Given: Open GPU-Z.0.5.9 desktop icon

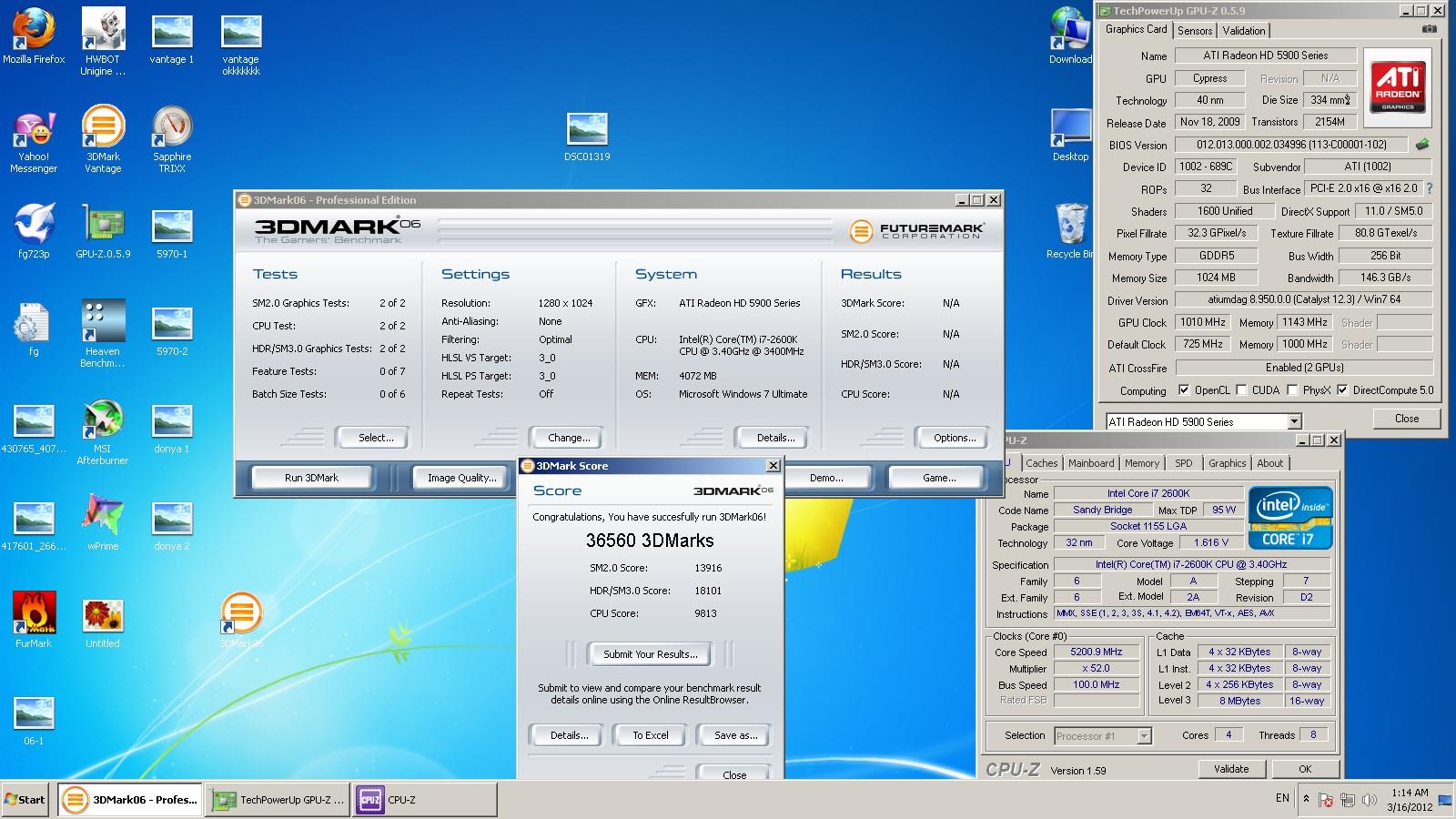Looking at the screenshot, I should tap(103, 232).
